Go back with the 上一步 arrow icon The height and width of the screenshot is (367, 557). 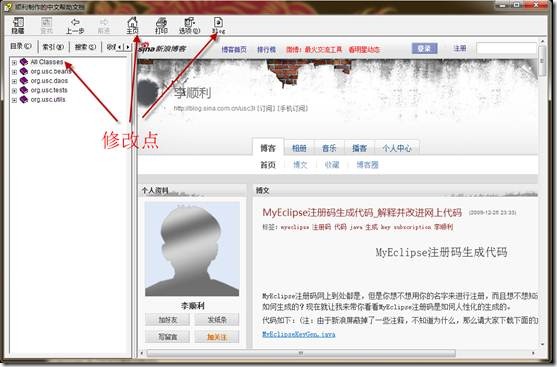[x=75, y=22]
